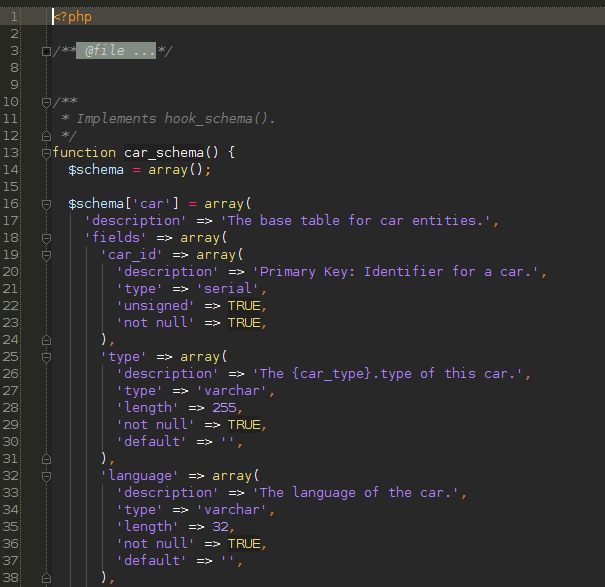Click the 'fields' array key

115,238
